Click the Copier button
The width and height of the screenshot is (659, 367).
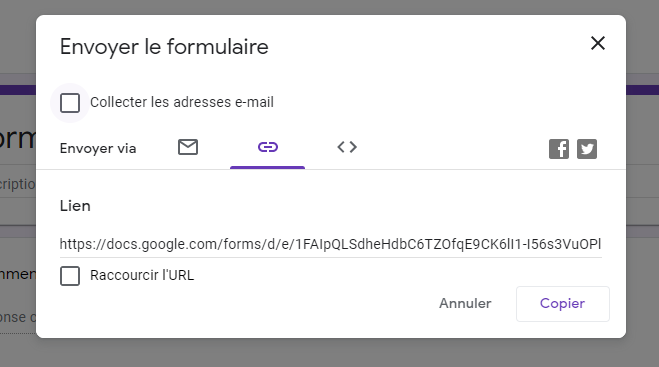tap(563, 304)
